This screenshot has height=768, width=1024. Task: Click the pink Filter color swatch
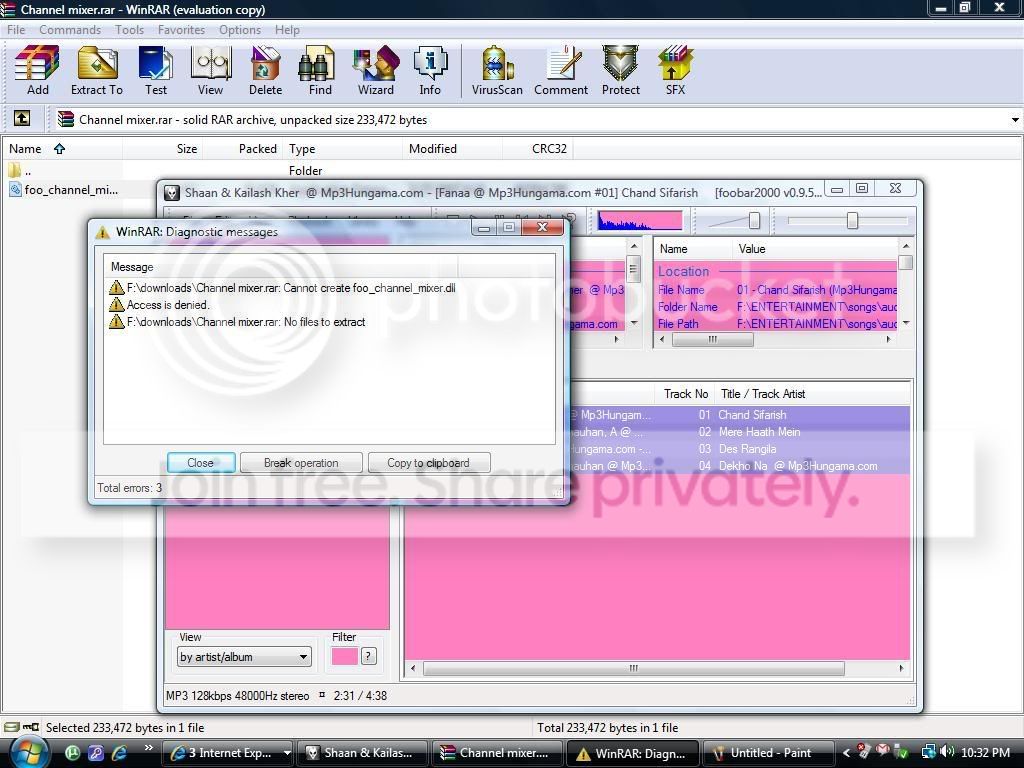(344, 656)
